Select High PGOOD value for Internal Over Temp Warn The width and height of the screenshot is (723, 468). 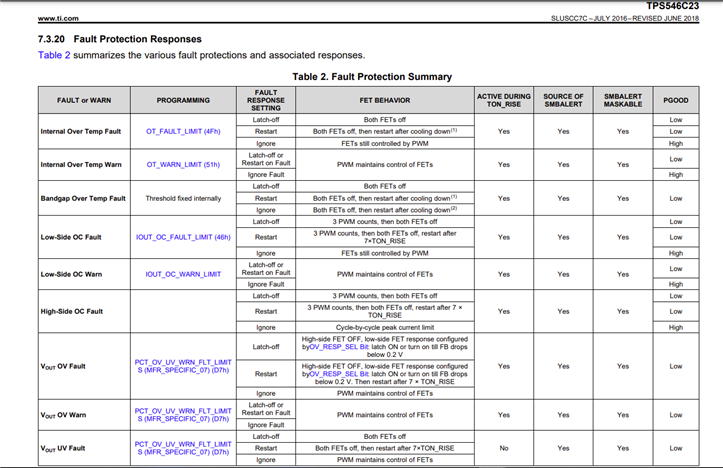pos(676,175)
